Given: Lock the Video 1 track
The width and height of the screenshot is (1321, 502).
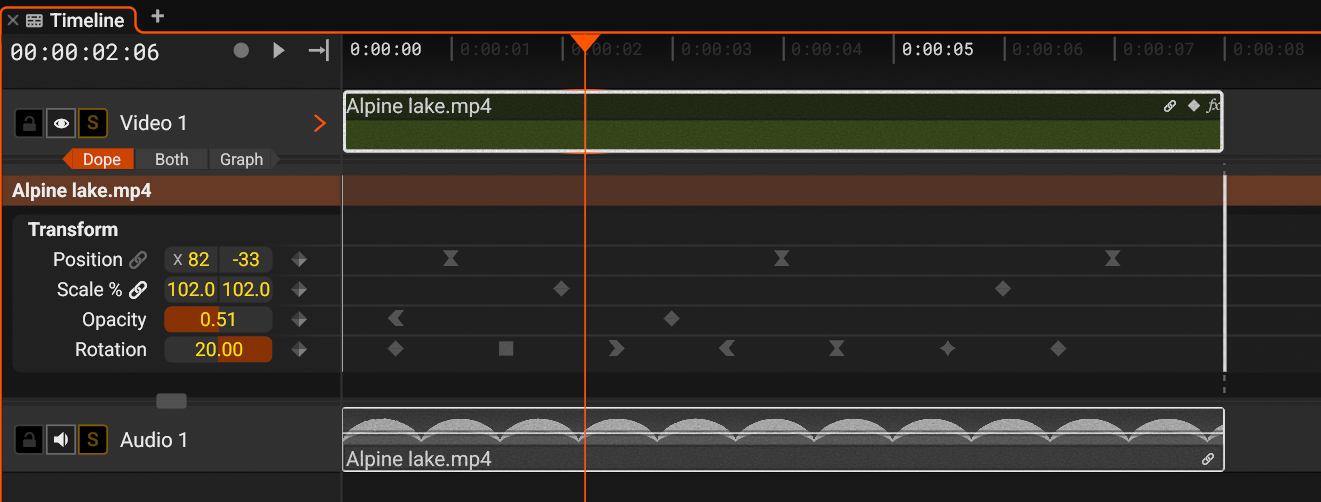Looking at the screenshot, I should tap(29, 123).
